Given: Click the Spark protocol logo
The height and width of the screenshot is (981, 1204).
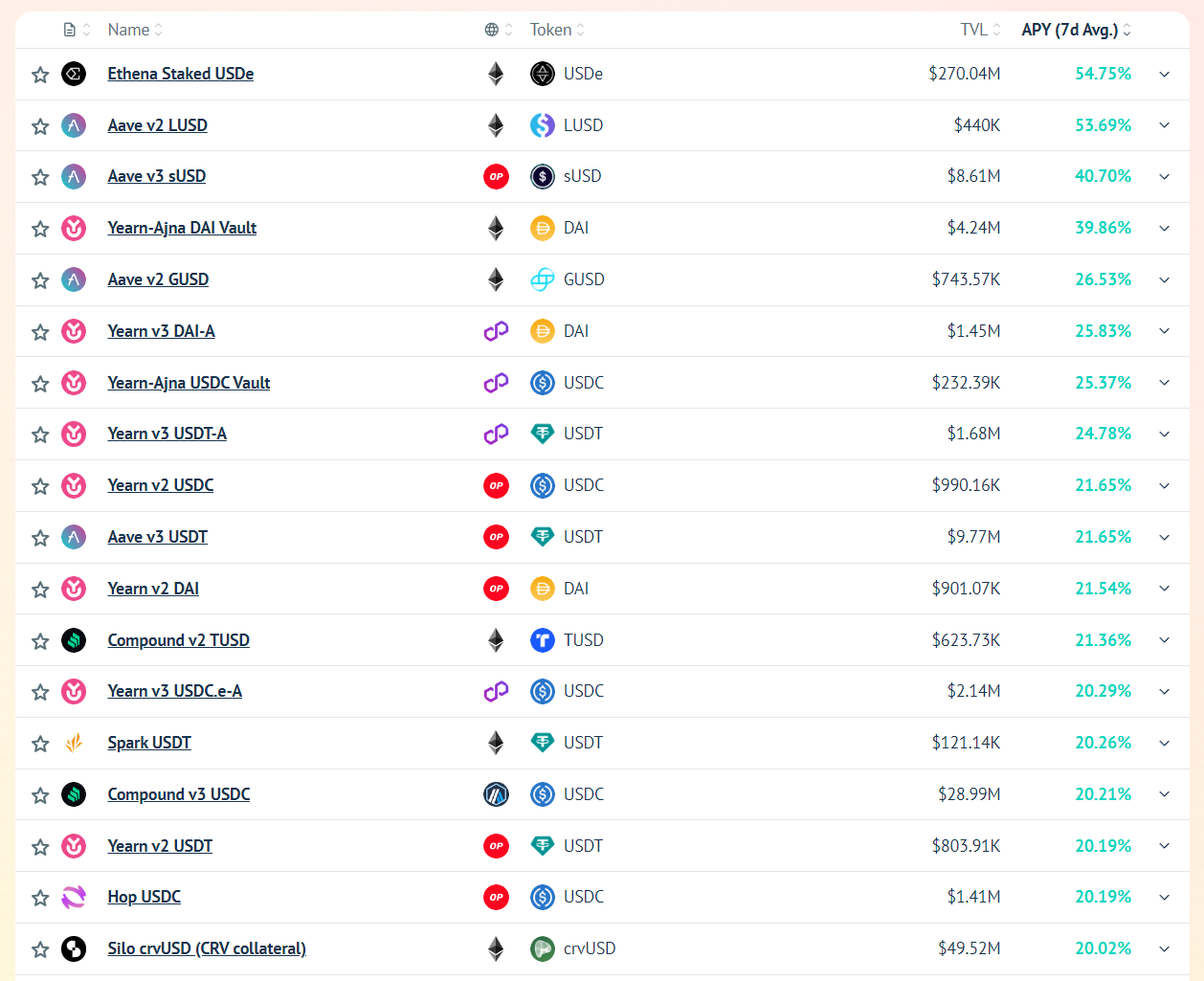Looking at the screenshot, I should coord(74,743).
